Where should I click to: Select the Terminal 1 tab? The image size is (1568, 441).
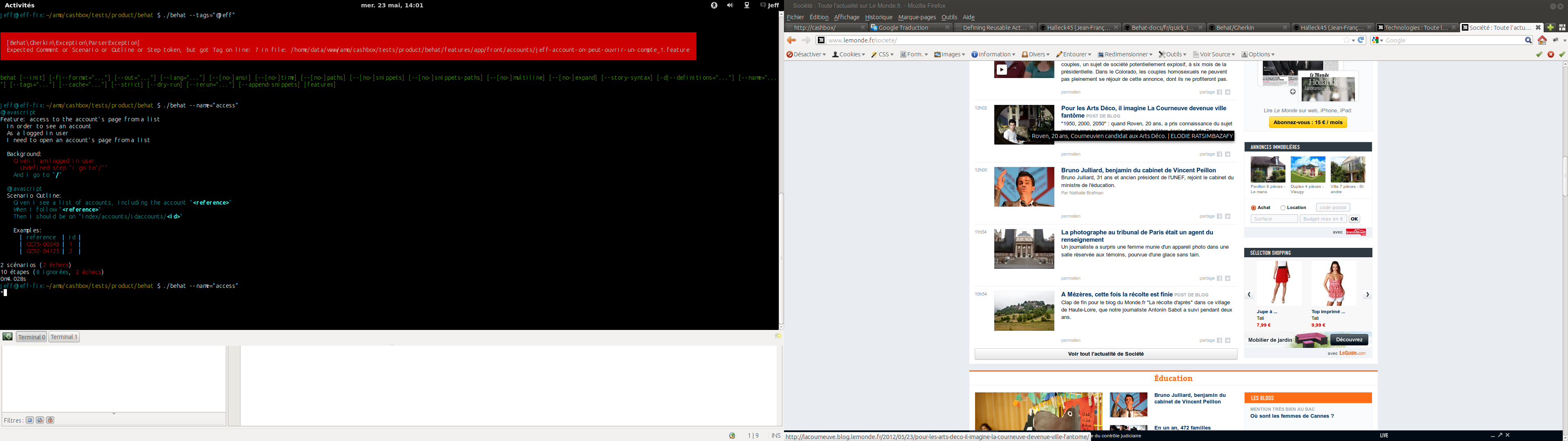click(64, 337)
